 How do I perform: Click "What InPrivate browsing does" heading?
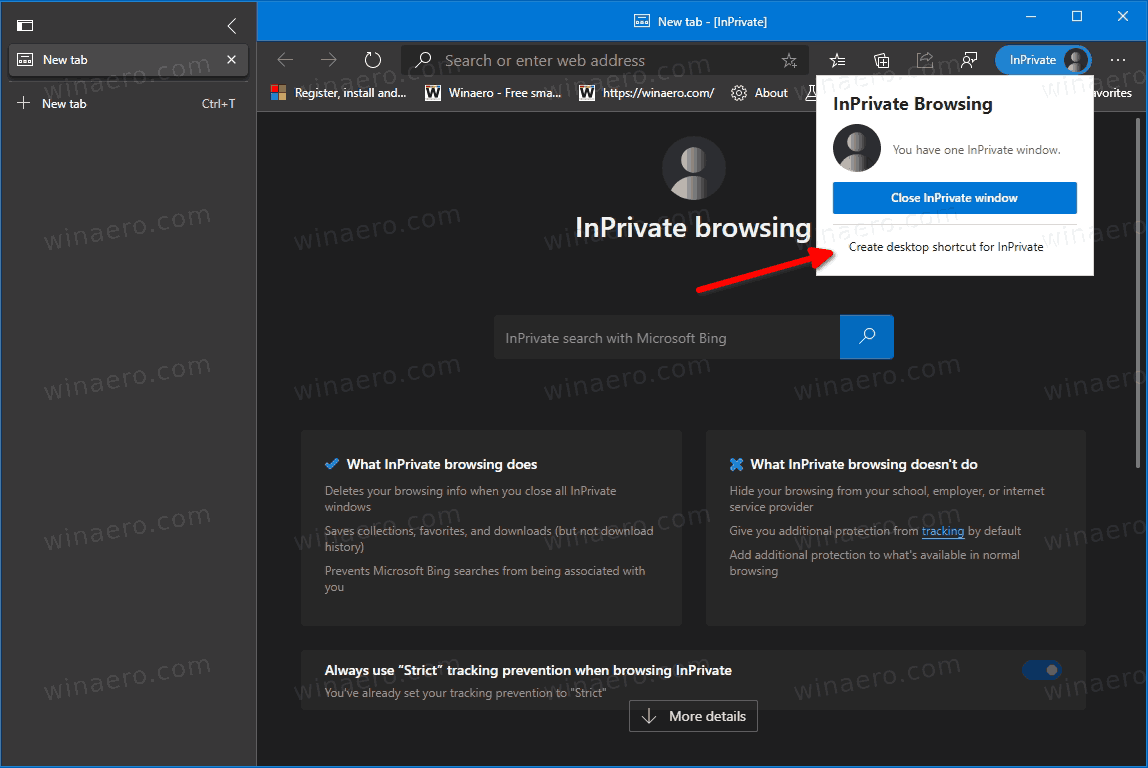coord(441,464)
